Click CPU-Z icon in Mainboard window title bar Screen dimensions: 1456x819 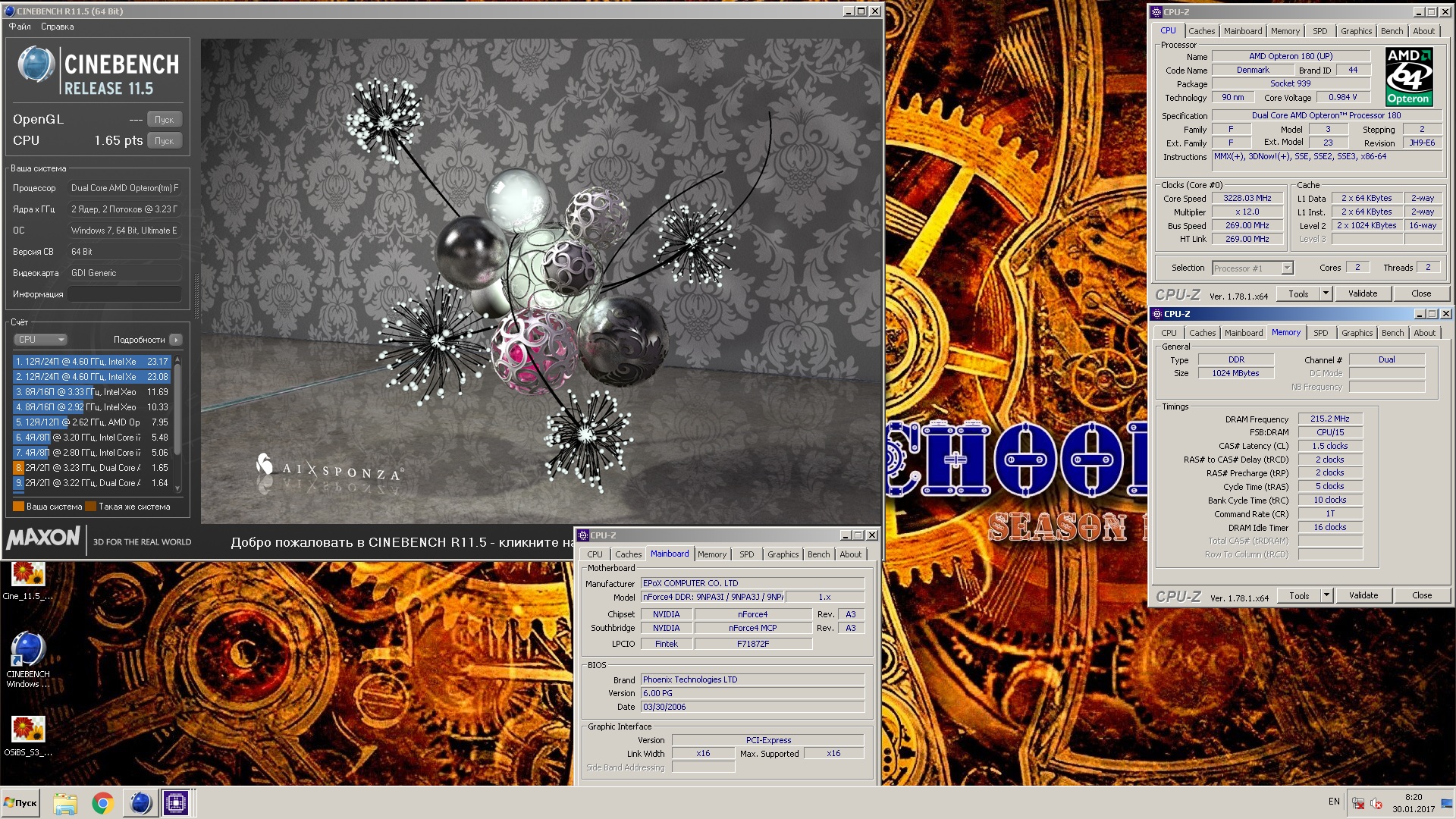[583, 535]
